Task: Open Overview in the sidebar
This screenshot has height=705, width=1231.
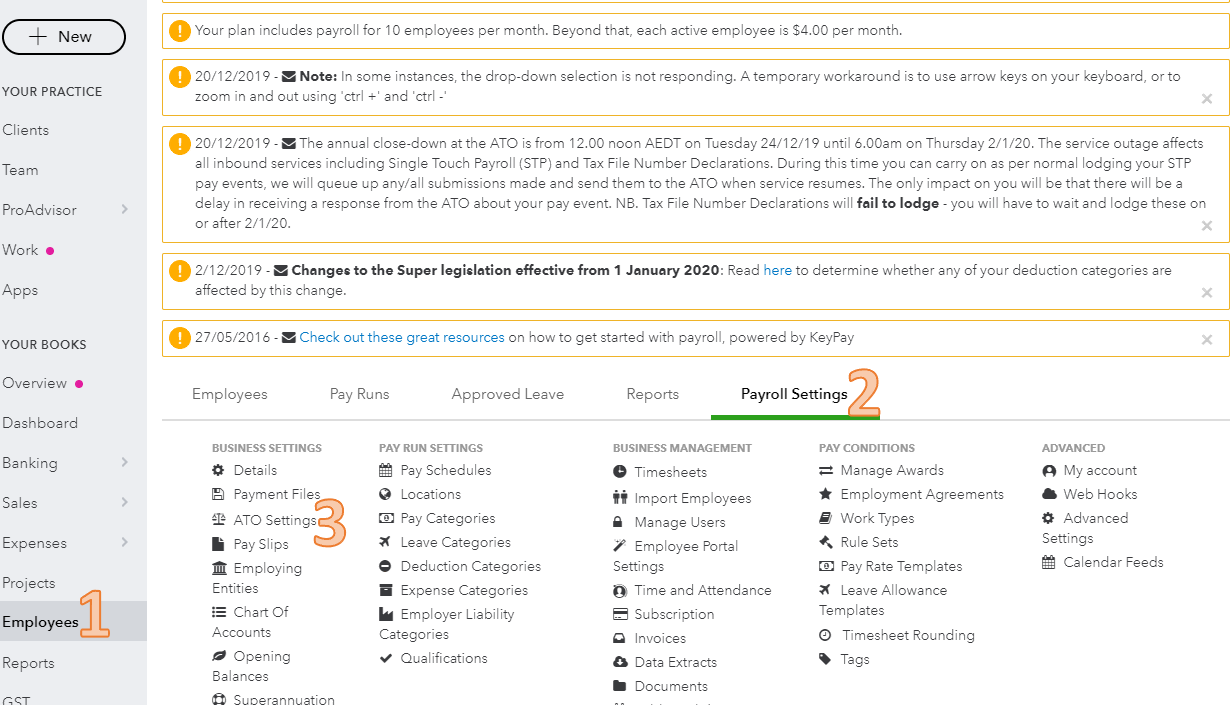Action: click(x=35, y=383)
